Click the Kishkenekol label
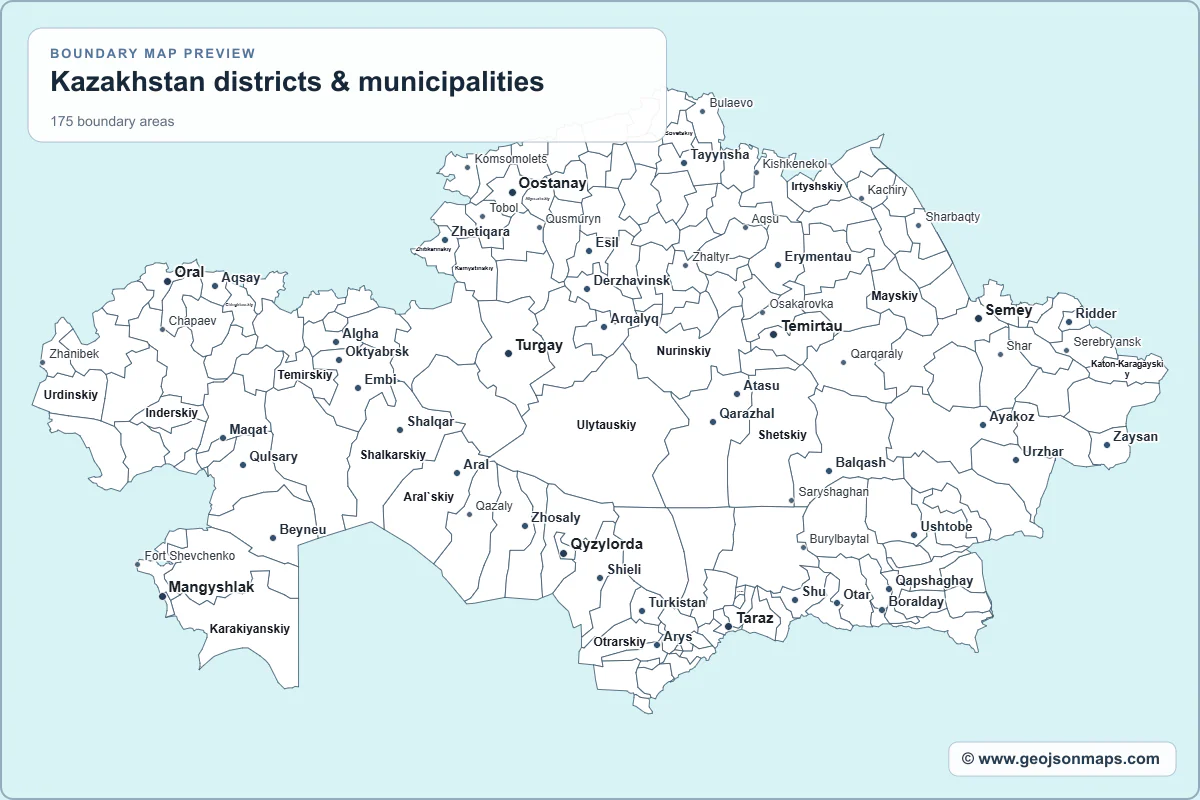1200x800 pixels. tap(795, 164)
